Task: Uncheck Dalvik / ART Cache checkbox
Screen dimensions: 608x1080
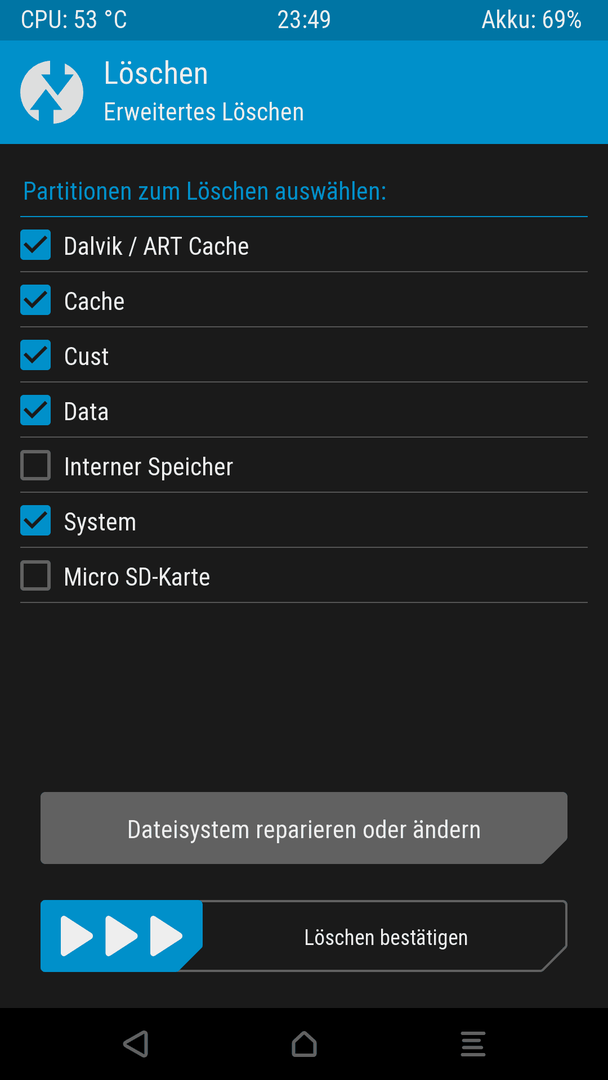Action: pyautogui.click(x=35, y=245)
